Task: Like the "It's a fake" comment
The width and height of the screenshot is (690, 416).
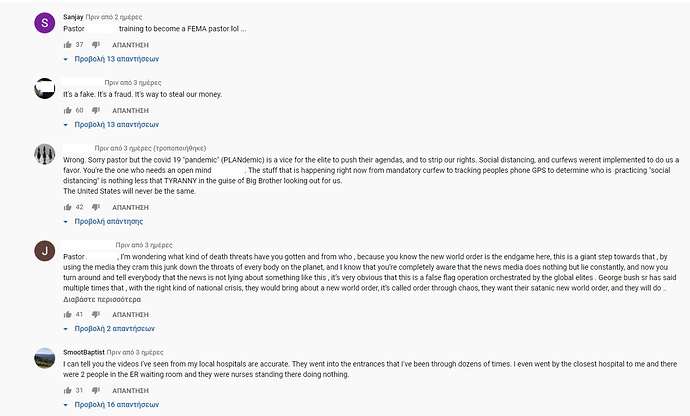Action: pyautogui.click(x=67, y=110)
